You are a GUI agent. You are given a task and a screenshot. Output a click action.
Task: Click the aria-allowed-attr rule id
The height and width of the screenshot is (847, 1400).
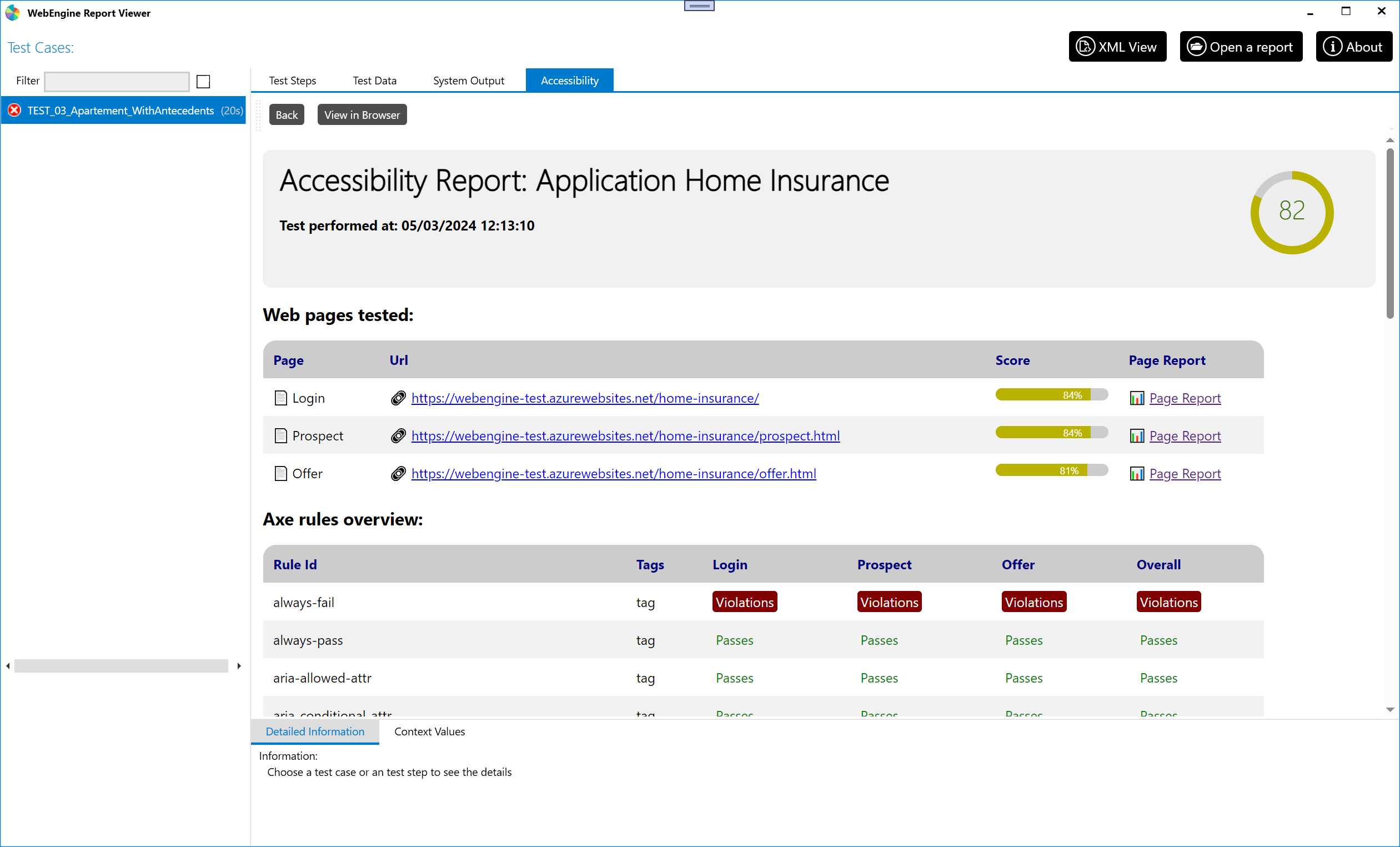point(322,678)
